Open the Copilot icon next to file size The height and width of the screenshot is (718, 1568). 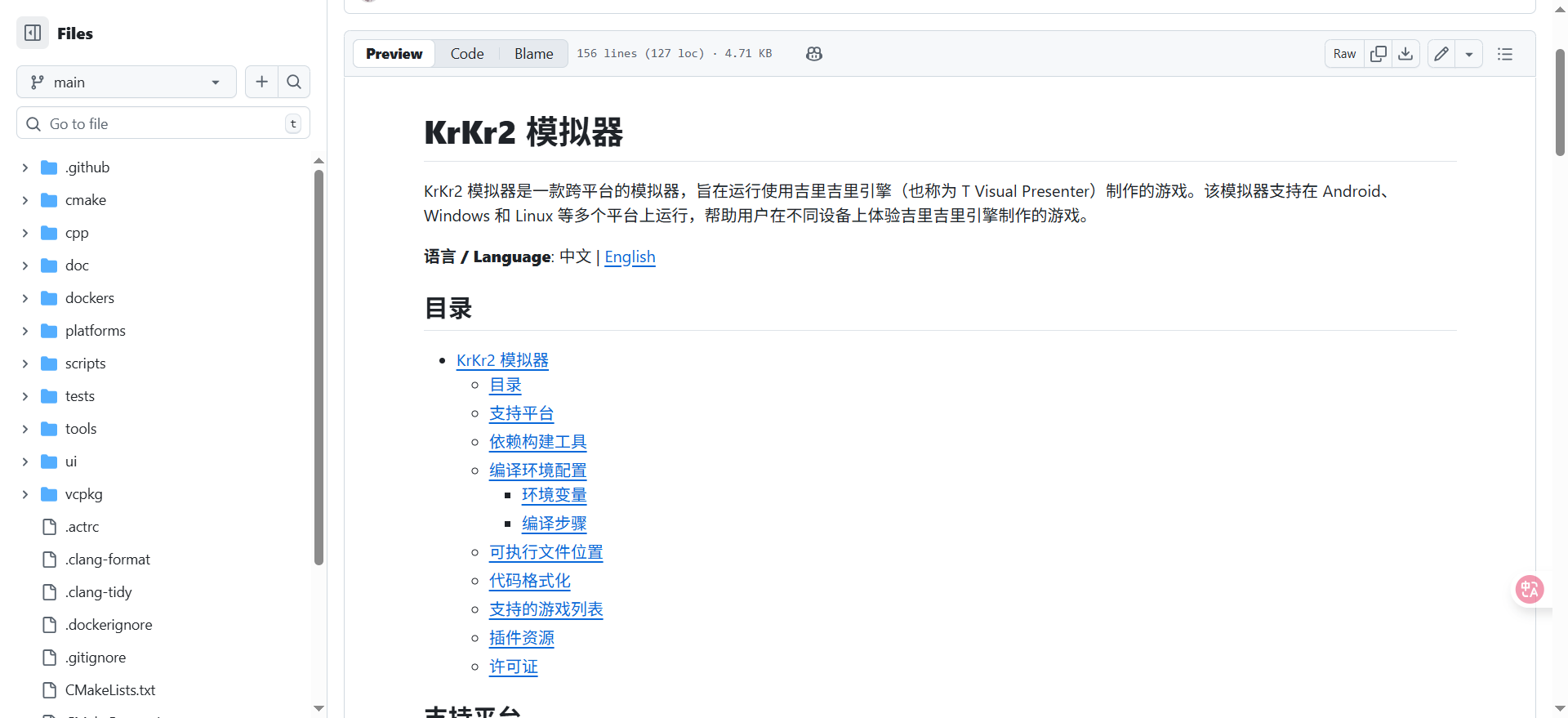[813, 54]
